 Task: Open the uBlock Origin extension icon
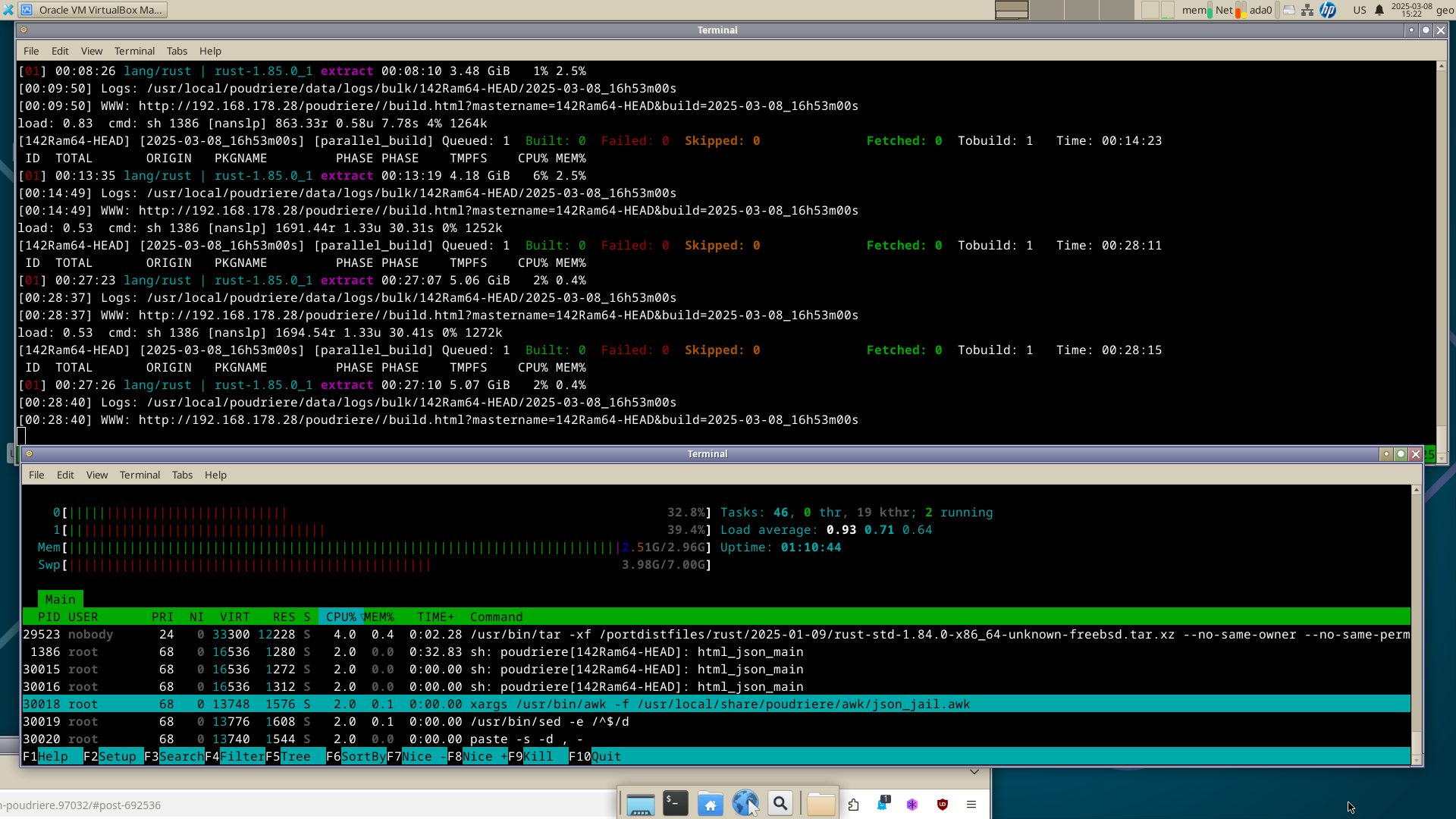coord(943,805)
